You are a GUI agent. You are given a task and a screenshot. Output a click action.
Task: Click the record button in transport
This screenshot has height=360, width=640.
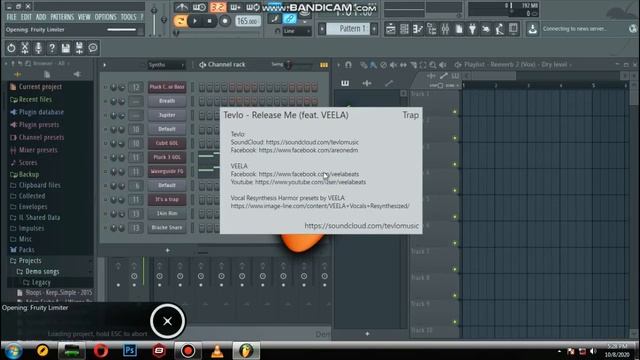pyautogui.click(x=224, y=21)
